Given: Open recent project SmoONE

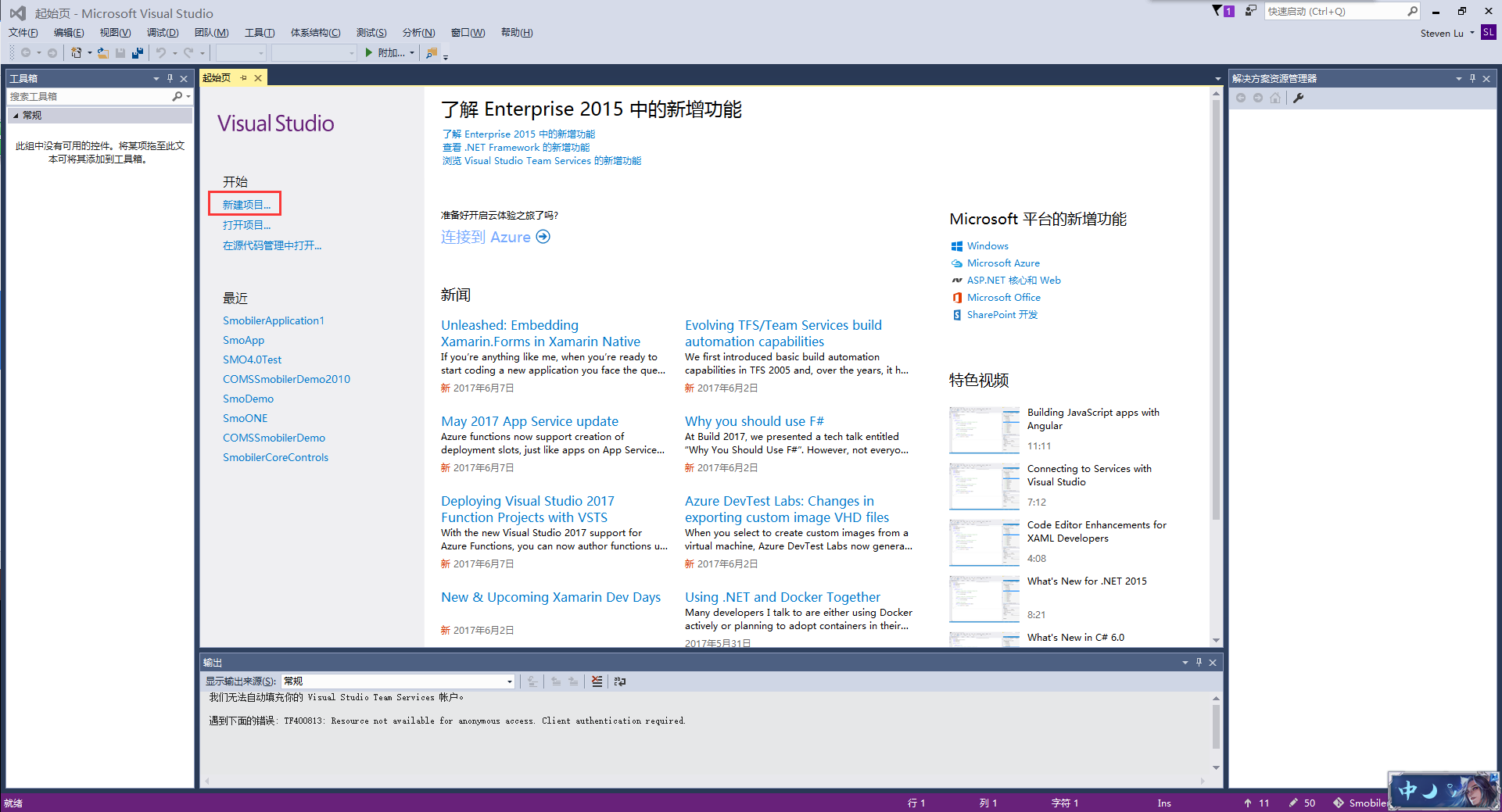Looking at the screenshot, I should pyautogui.click(x=246, y=418).
